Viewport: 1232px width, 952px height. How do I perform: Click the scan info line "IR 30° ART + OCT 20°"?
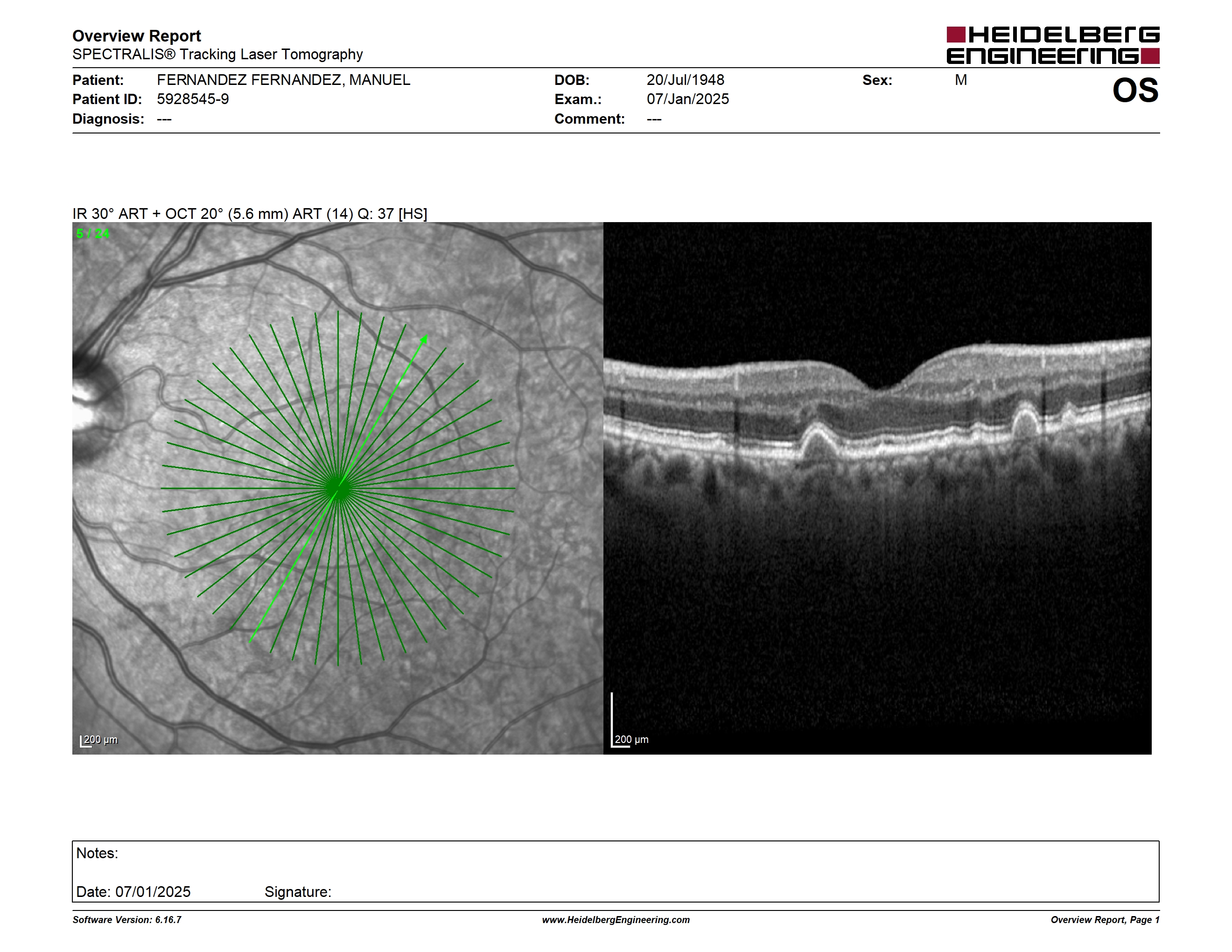[x=249, y=214]
